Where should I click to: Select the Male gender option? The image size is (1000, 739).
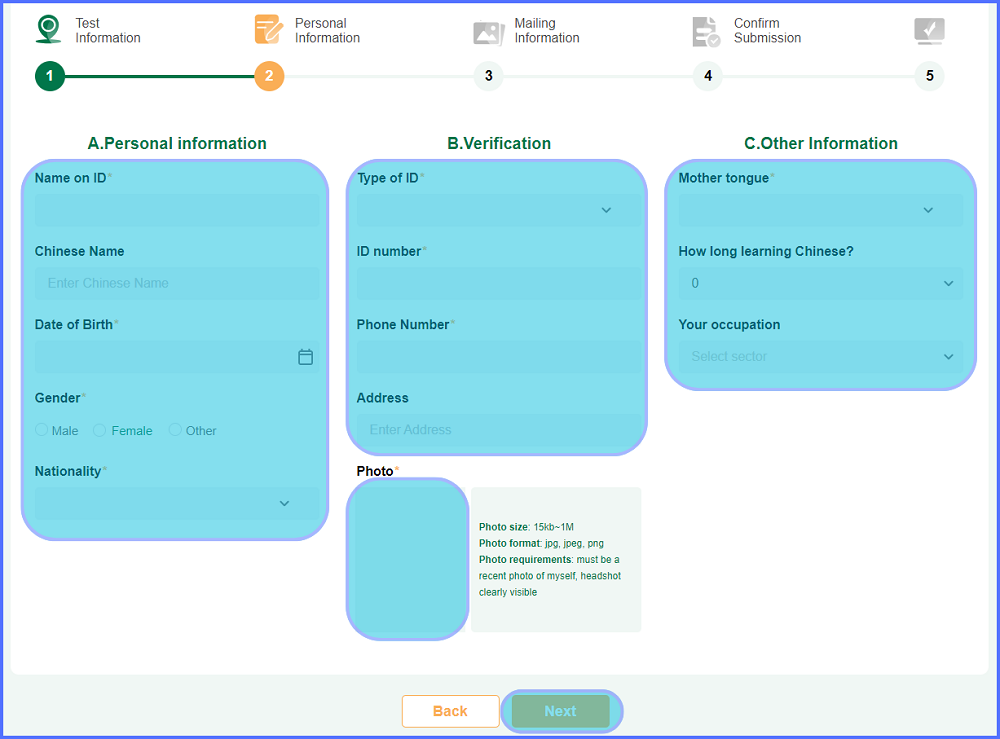click(42, 430)
